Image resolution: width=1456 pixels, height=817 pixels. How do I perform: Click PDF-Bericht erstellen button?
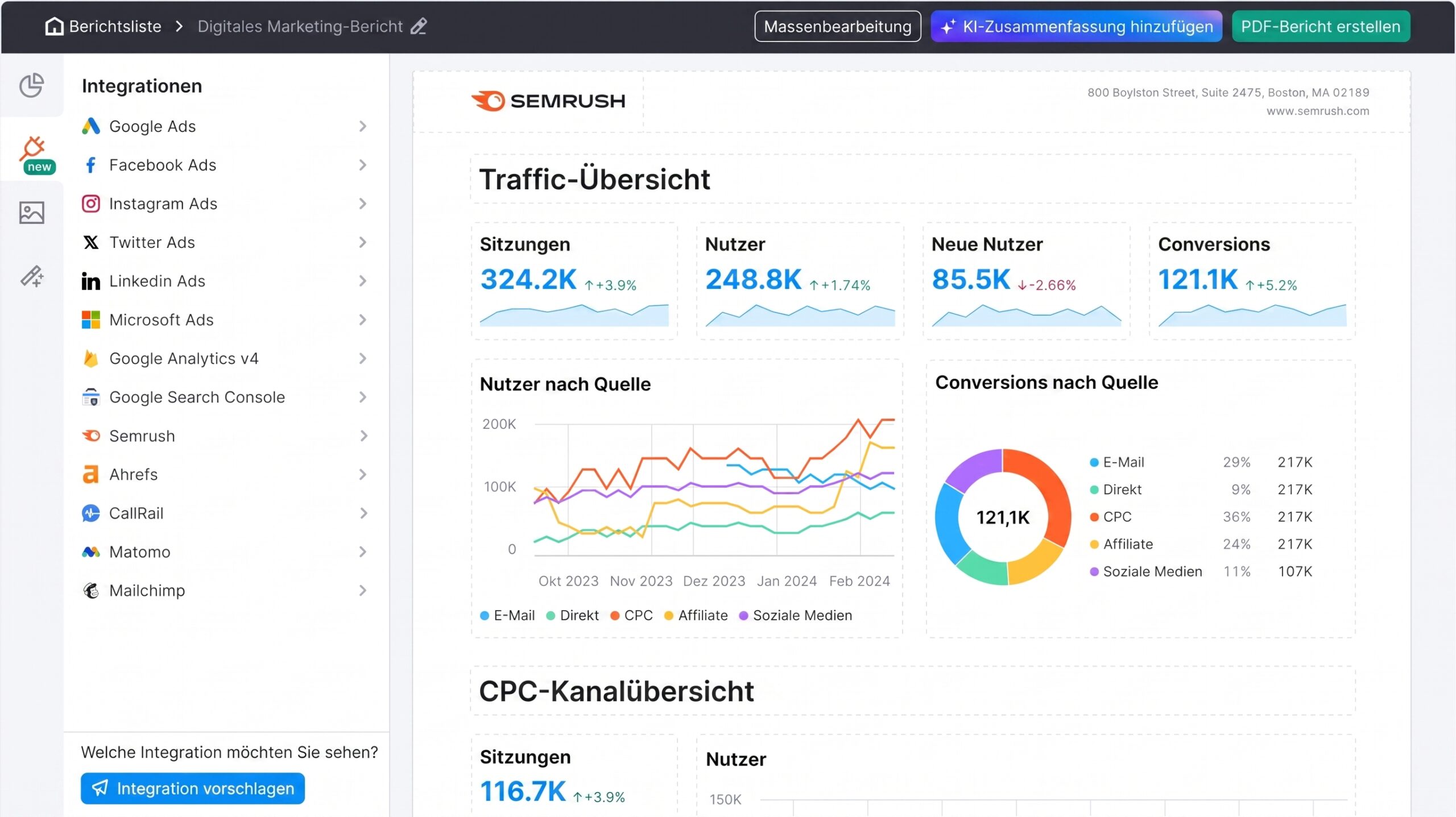(1321, 26)
